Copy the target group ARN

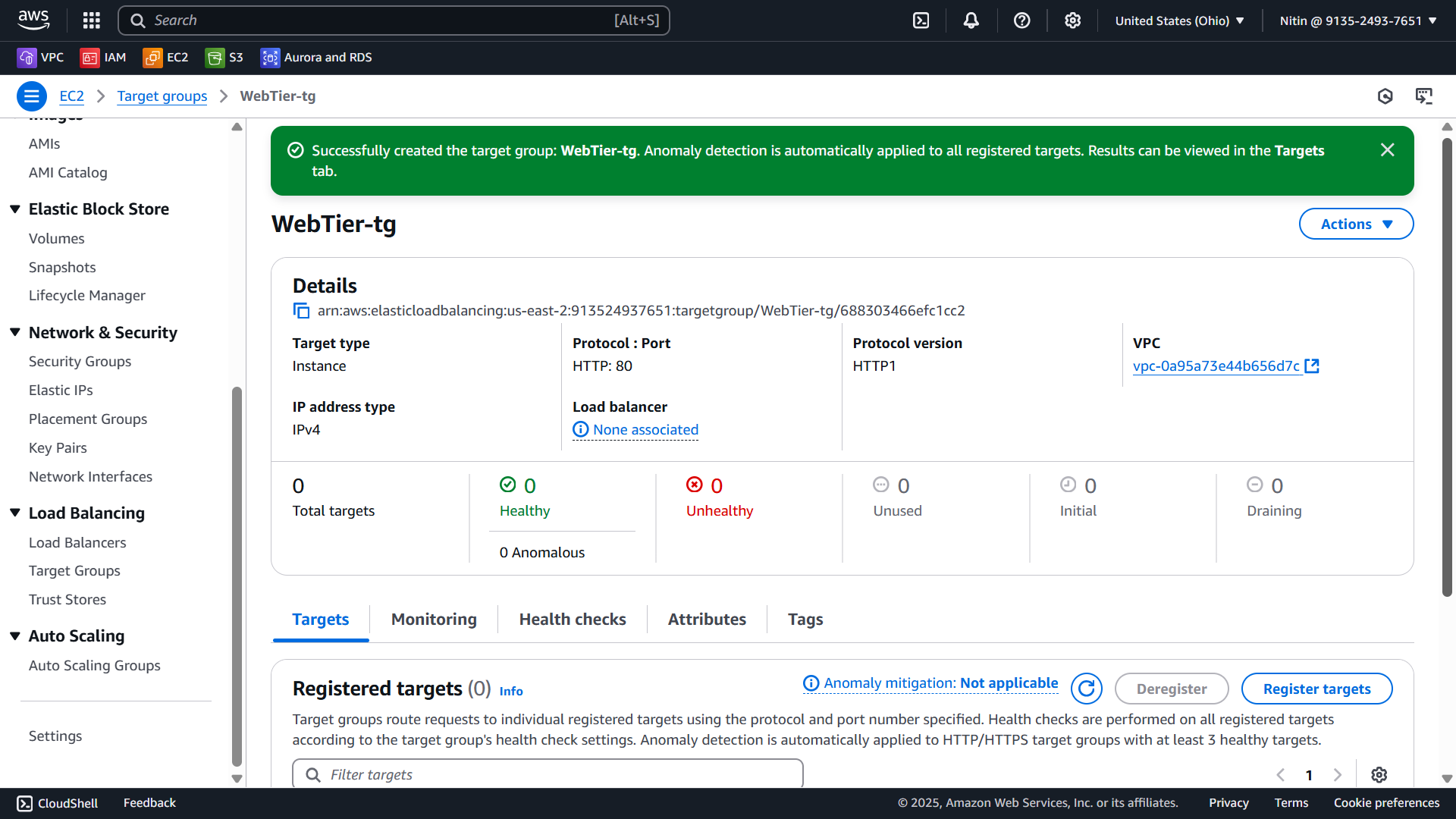click(x=301, y=311)
